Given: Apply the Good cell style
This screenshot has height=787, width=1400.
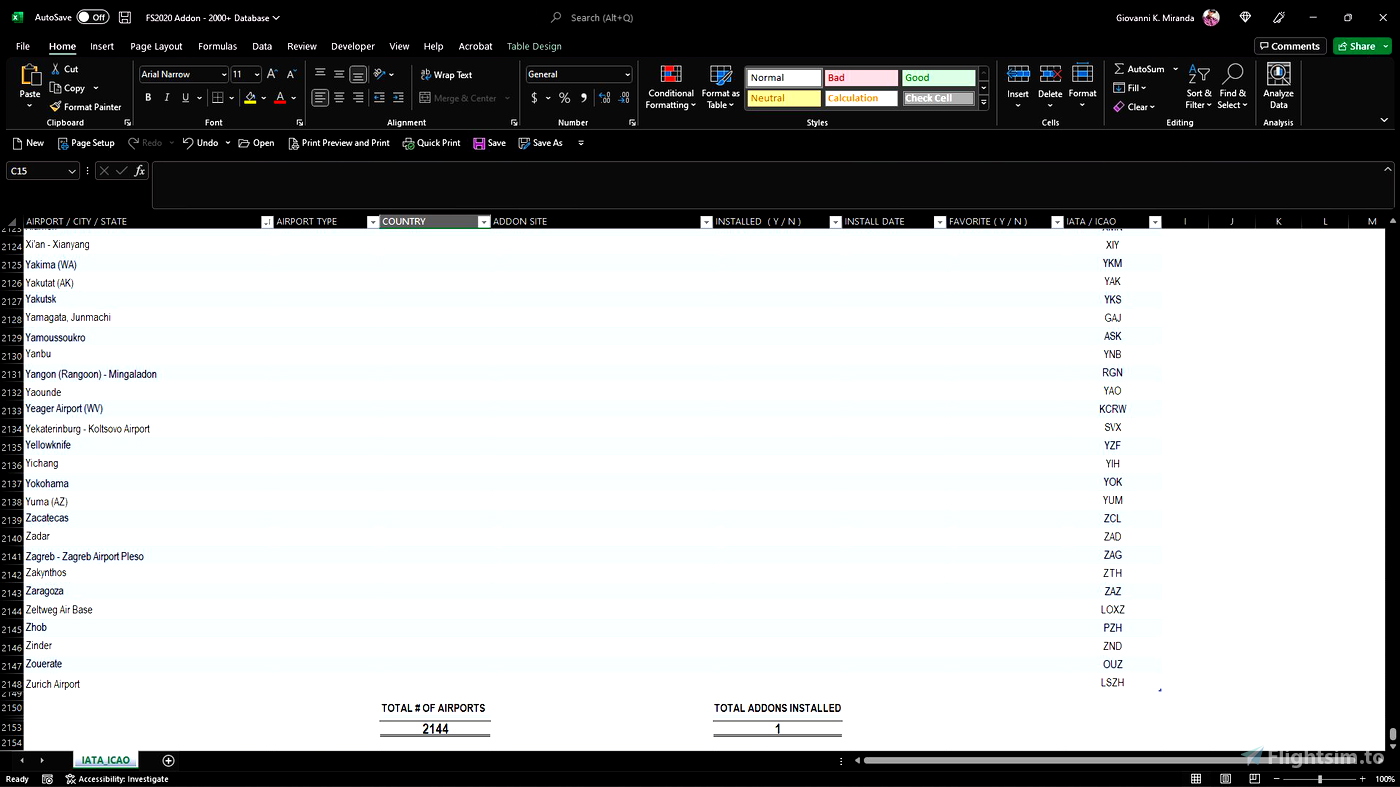Looking at the screenshot, I should point(938,77).
